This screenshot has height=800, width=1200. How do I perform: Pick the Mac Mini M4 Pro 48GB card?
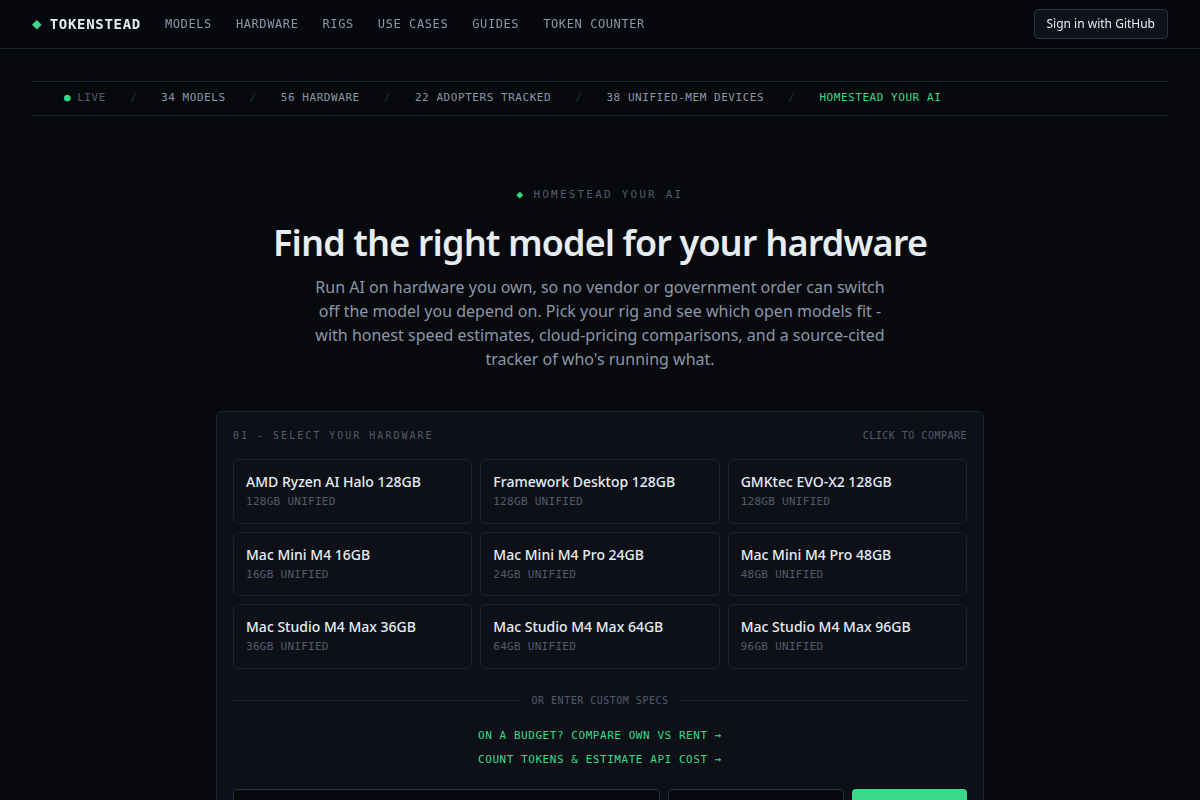pos(847,564)
